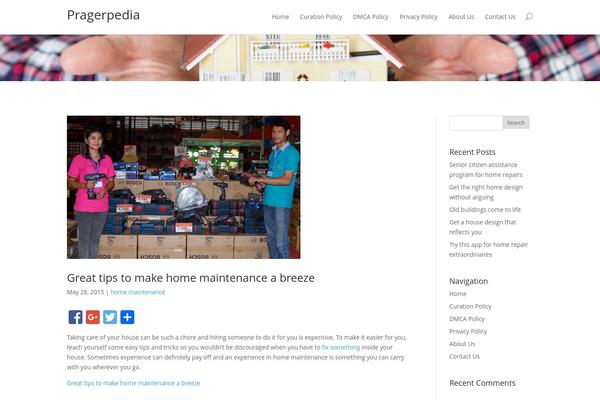Share the post on Twitter
The height and width of the screenshot is (400, 600).
pyautogui.click(x=110, y=317)
